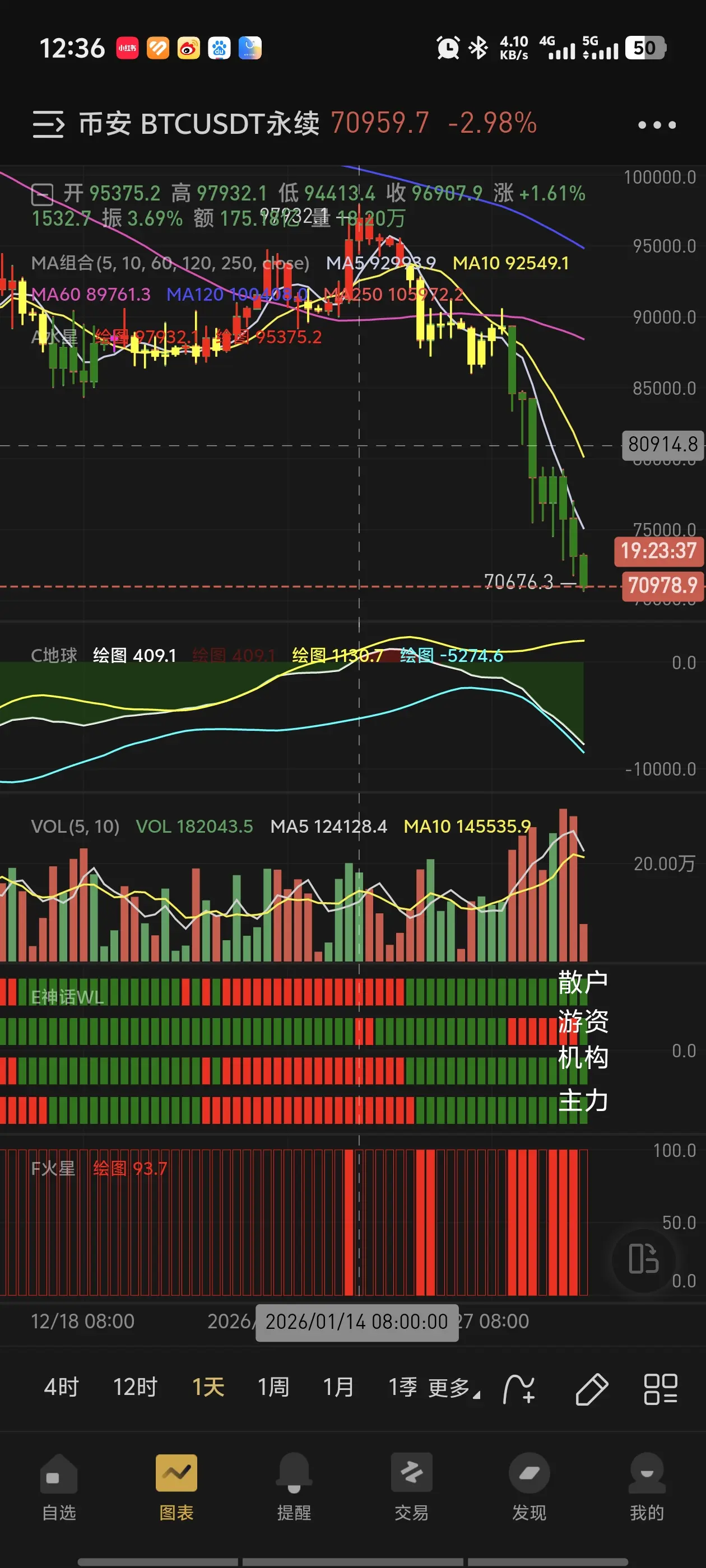
Task: Tap the 游资 row label
Action: click(583, 1021)
